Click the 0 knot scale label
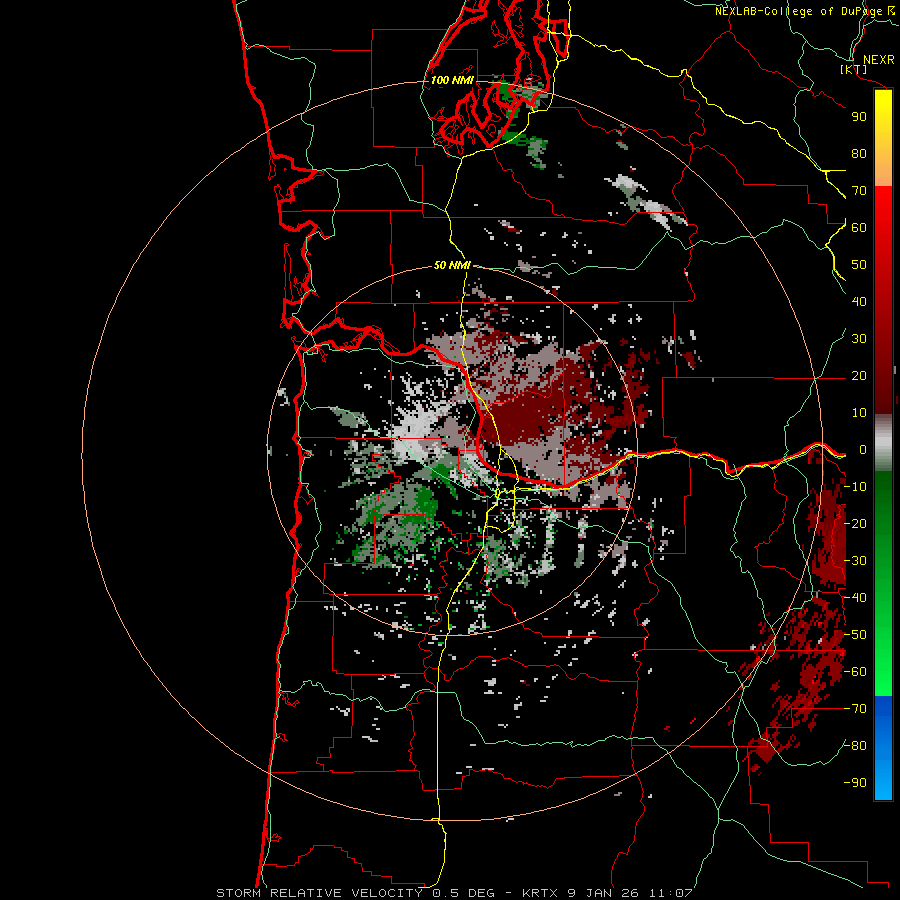 tap(863, 449)
